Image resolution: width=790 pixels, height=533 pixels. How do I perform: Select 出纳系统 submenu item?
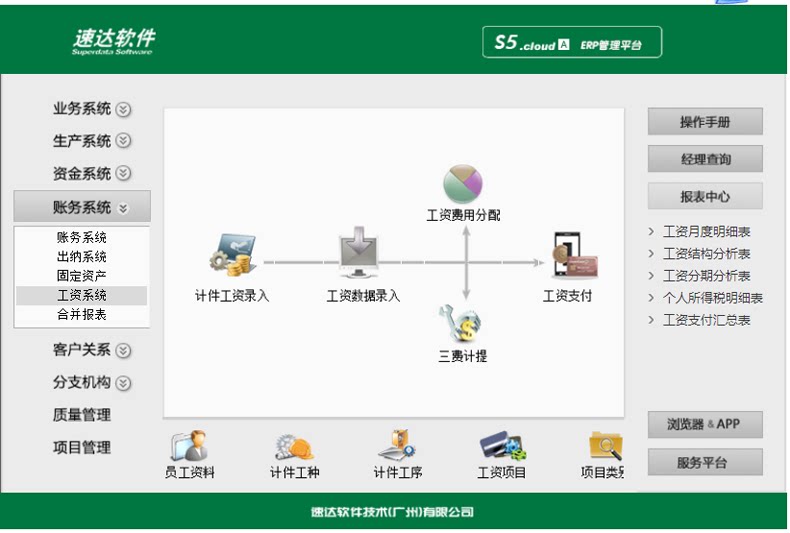click(82, 256)
